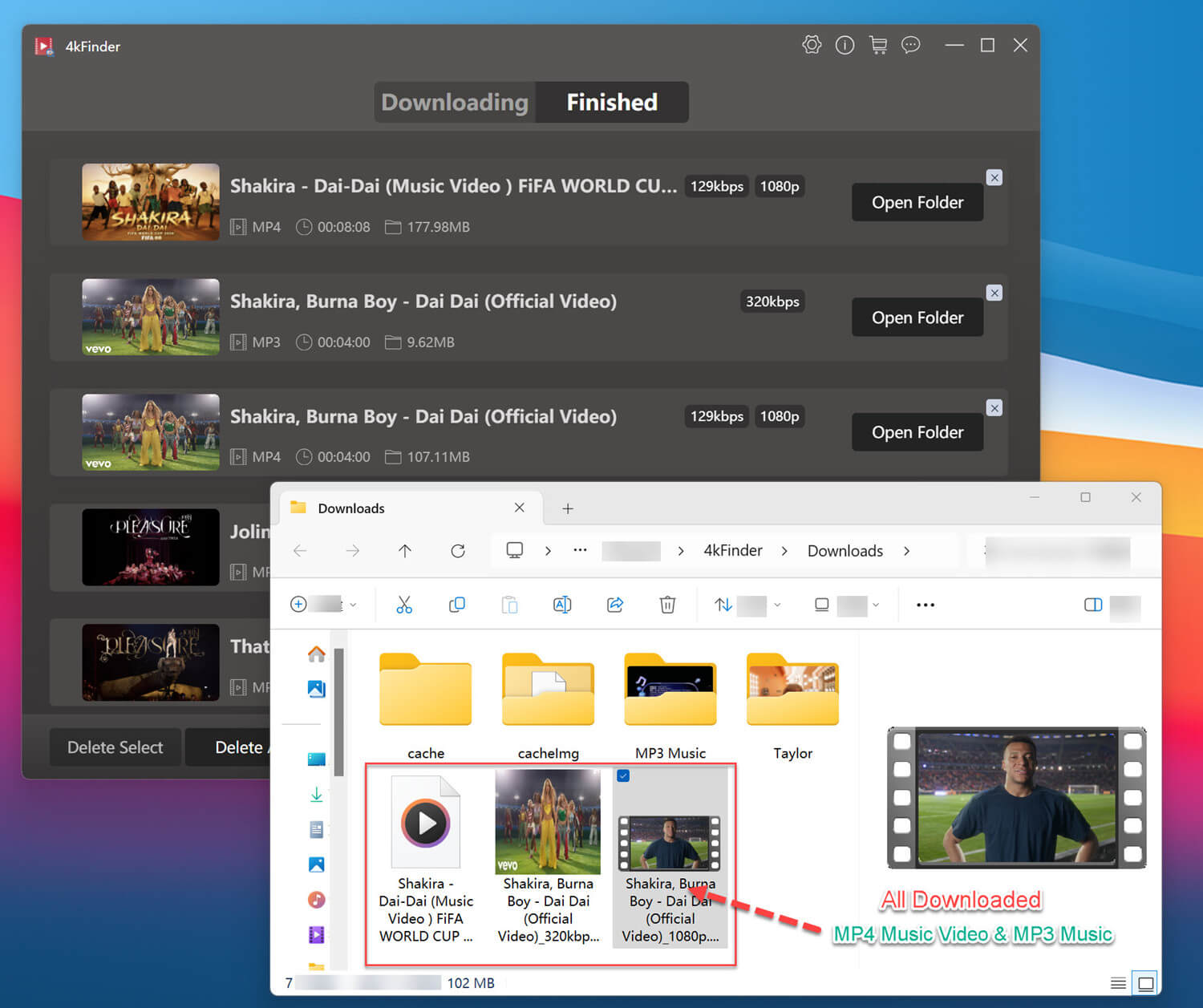The image size is (1203, 1008).
Task: Share the selected file from Explorer toolbar
Action: [615, 605]
